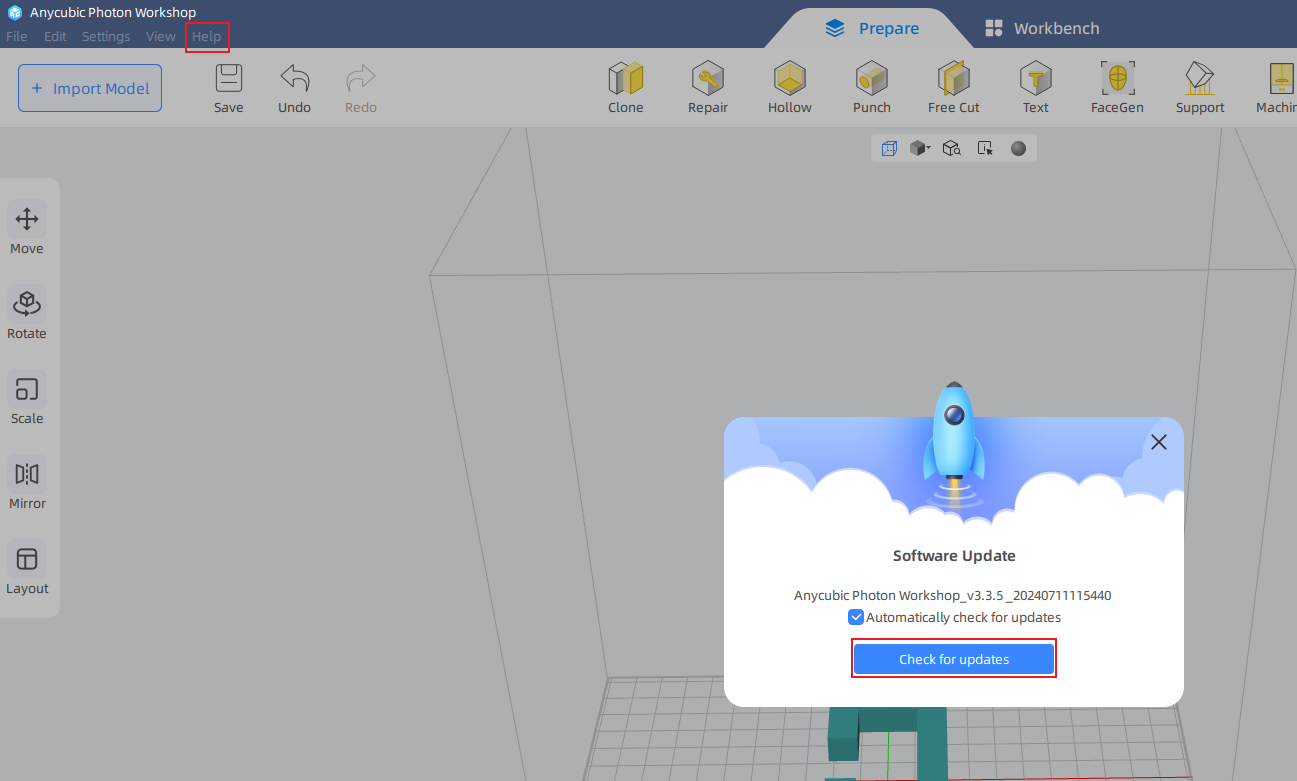
Task: Select the Rotate tool
Action: coord(27,314)
